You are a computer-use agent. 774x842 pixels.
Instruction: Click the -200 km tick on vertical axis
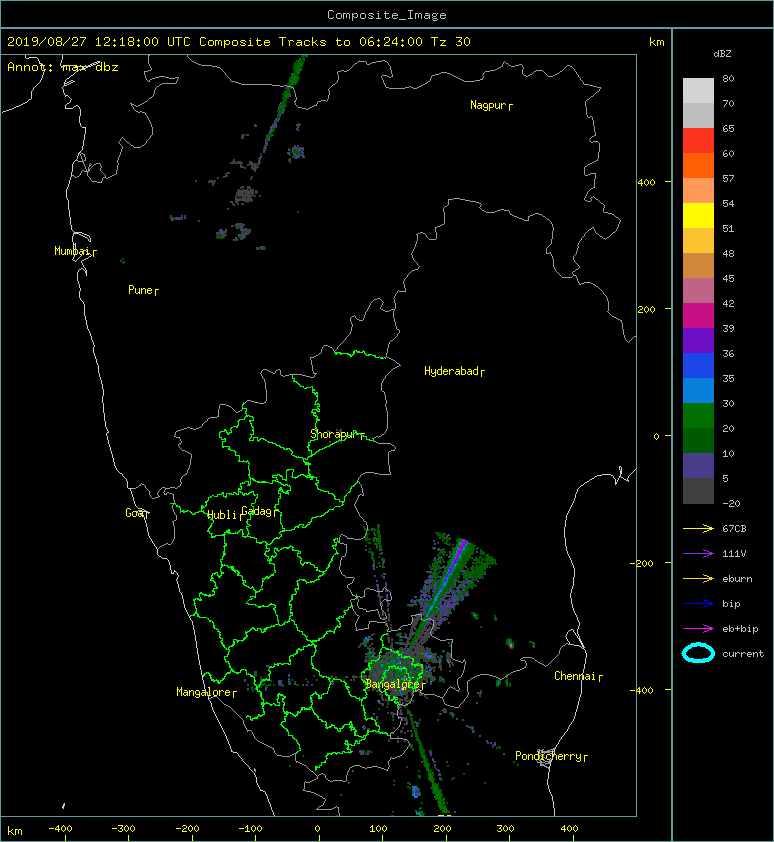pos(642,563)
